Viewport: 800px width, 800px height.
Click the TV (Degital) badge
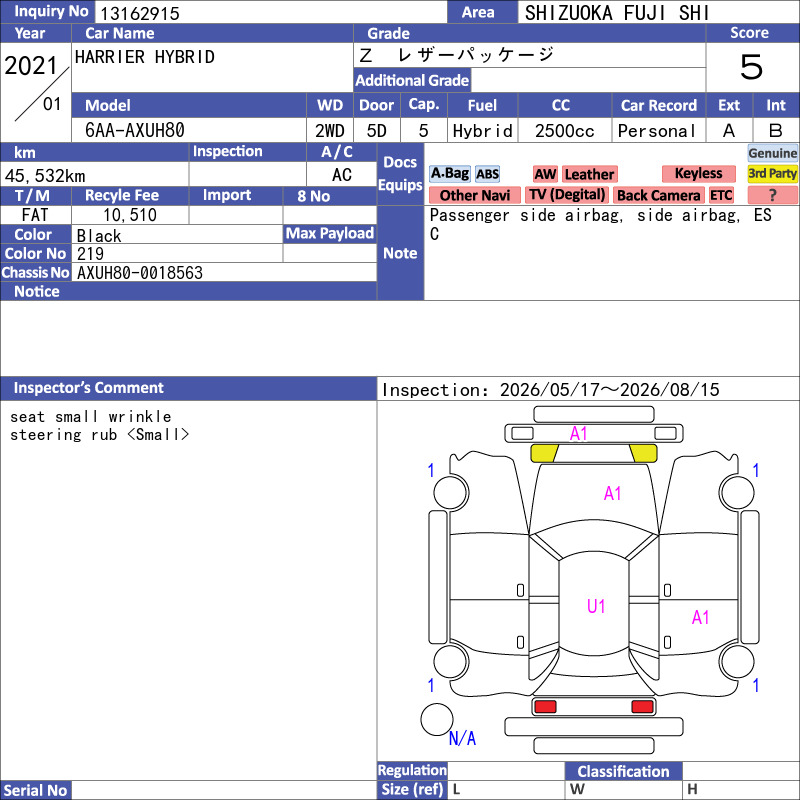tap(567, 195)
